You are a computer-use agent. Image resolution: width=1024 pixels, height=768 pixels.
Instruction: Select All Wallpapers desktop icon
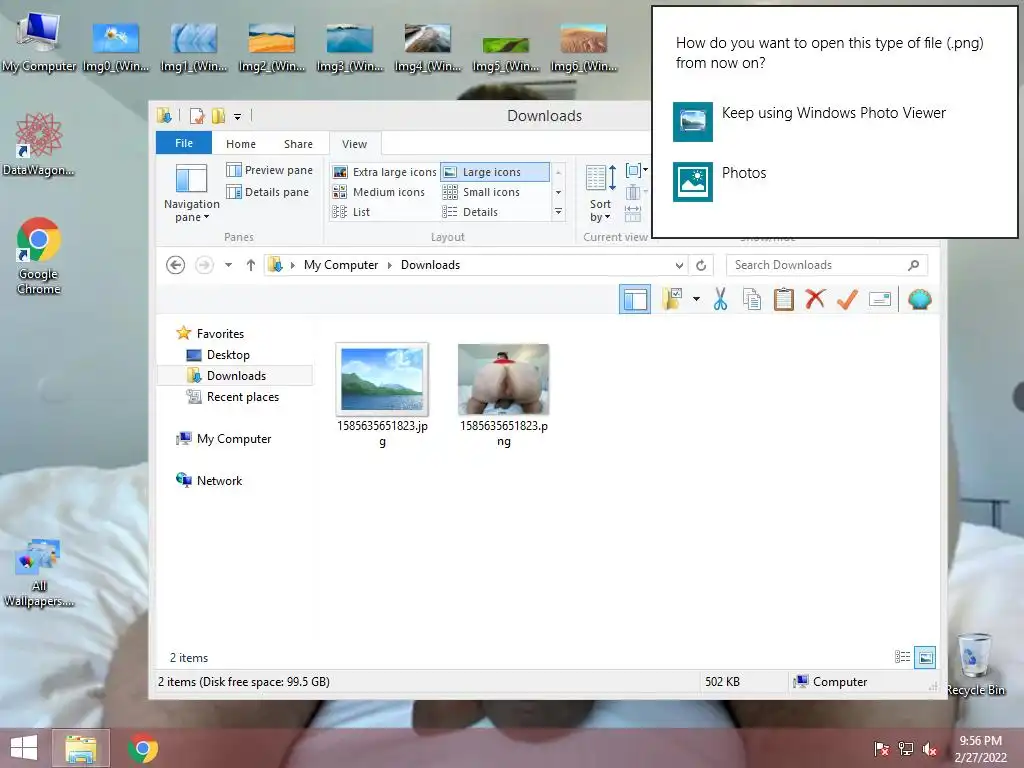(x=39, y=573)
